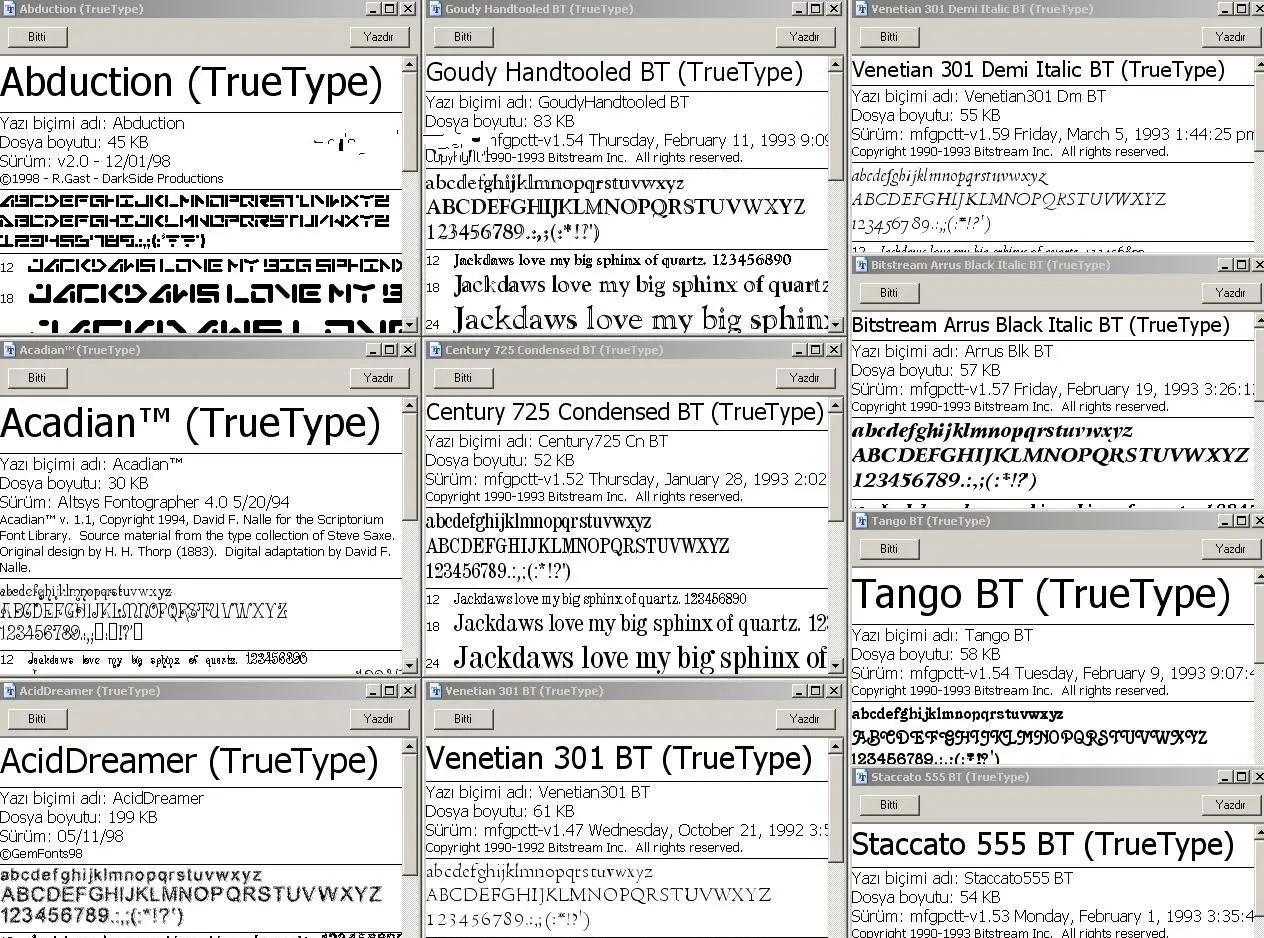The image size is (1264, 938).
Task: Click scroll-down arrow in Goudy Handtooled window
Action: [837, 325]
